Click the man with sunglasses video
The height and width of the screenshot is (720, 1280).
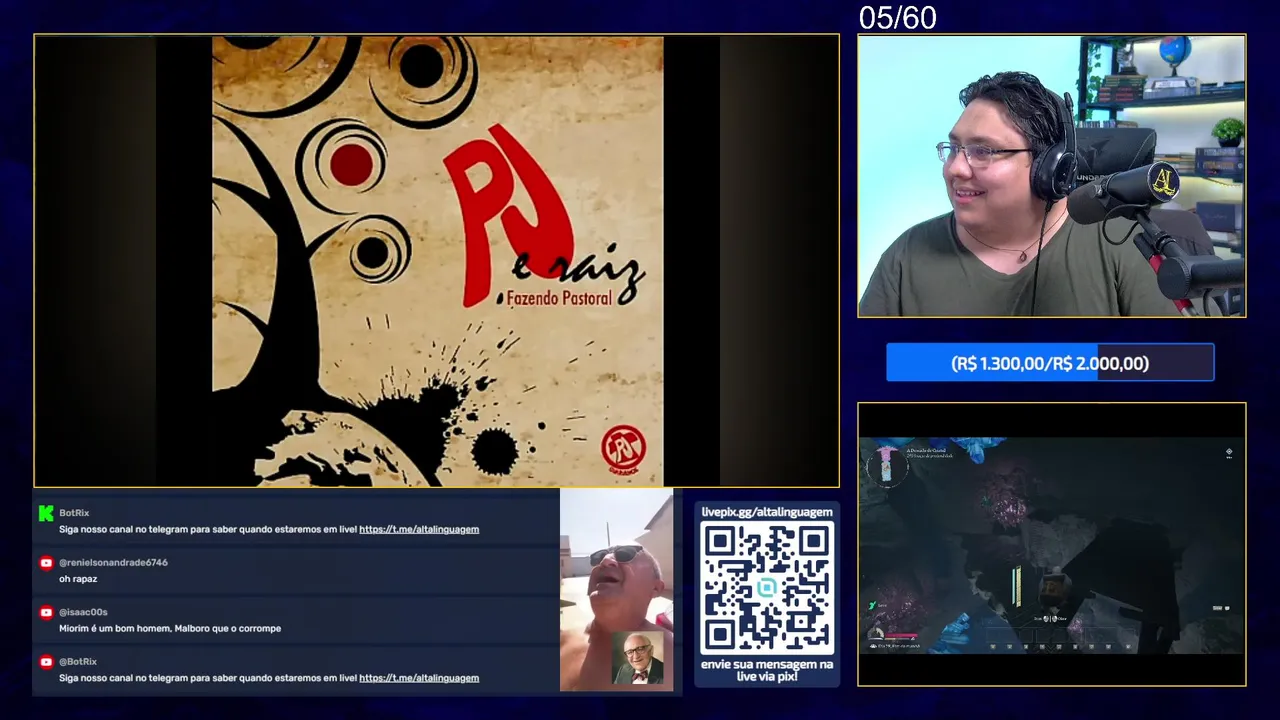[616, 590]
